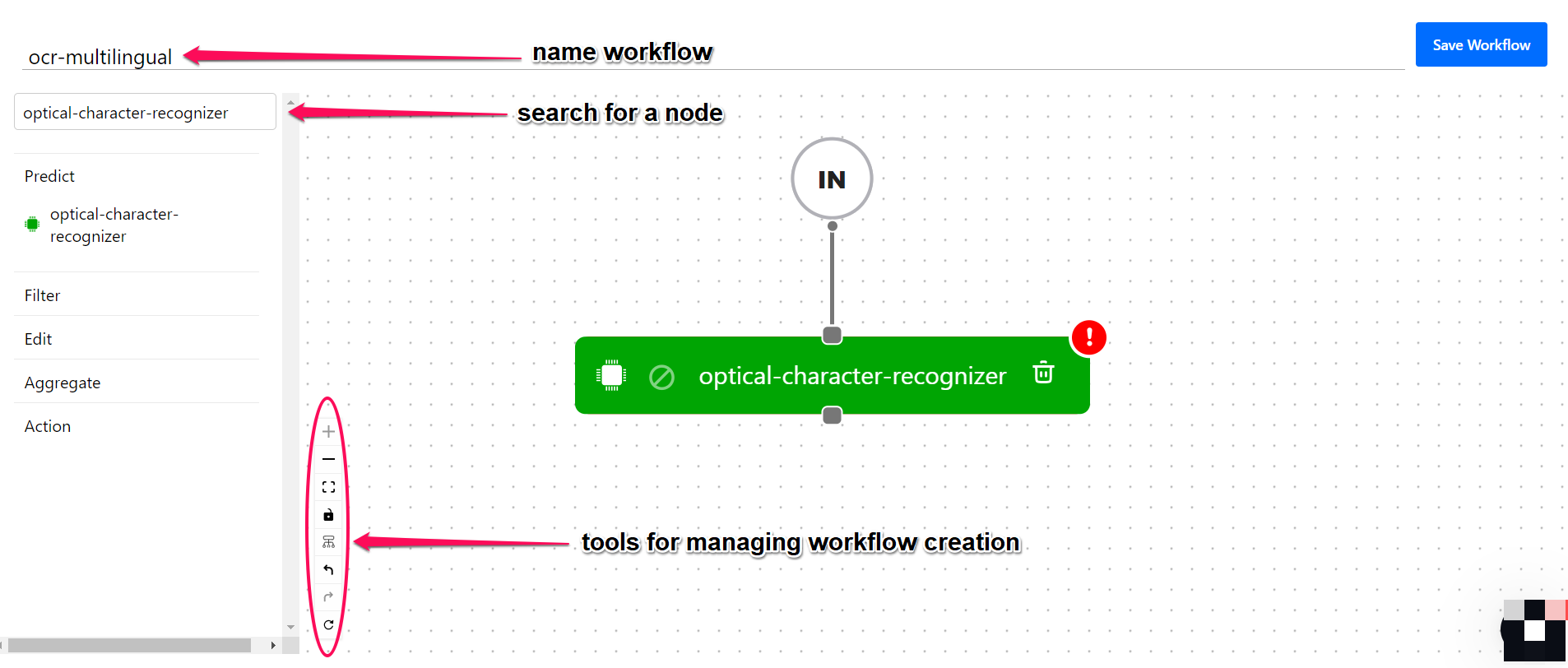Zoom in with the plus tool
1568x668 pixels.
pos(328,431)
